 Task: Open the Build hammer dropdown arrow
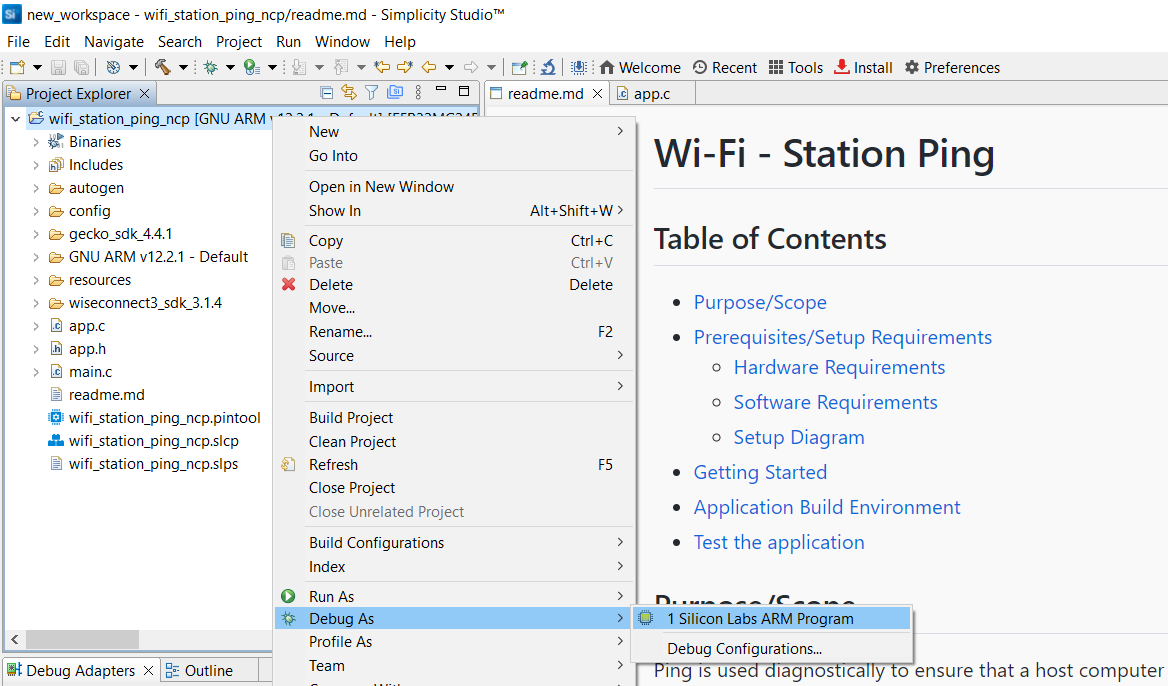183,67
